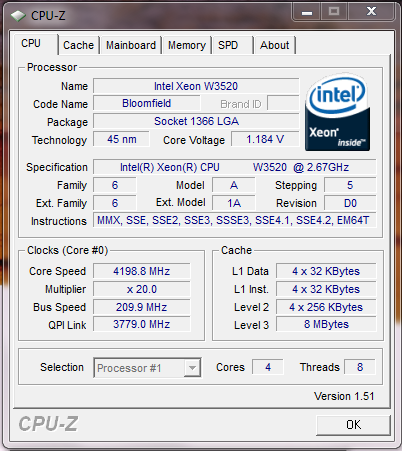Click the processor Name field Intel Xeon W3520
Image resolution: width=402 pixels, height=451 pixels.
click(196, 86)
